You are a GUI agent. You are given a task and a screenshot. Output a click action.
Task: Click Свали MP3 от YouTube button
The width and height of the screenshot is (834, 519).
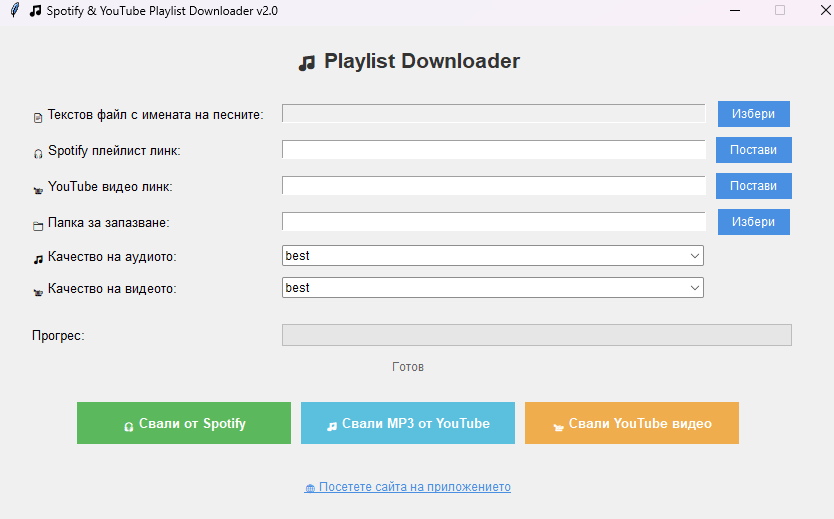408,423
